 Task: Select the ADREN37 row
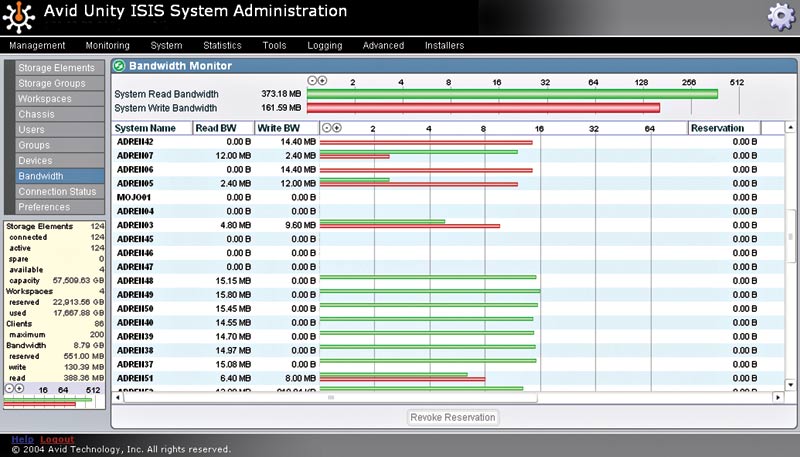(x=448, y=364)
